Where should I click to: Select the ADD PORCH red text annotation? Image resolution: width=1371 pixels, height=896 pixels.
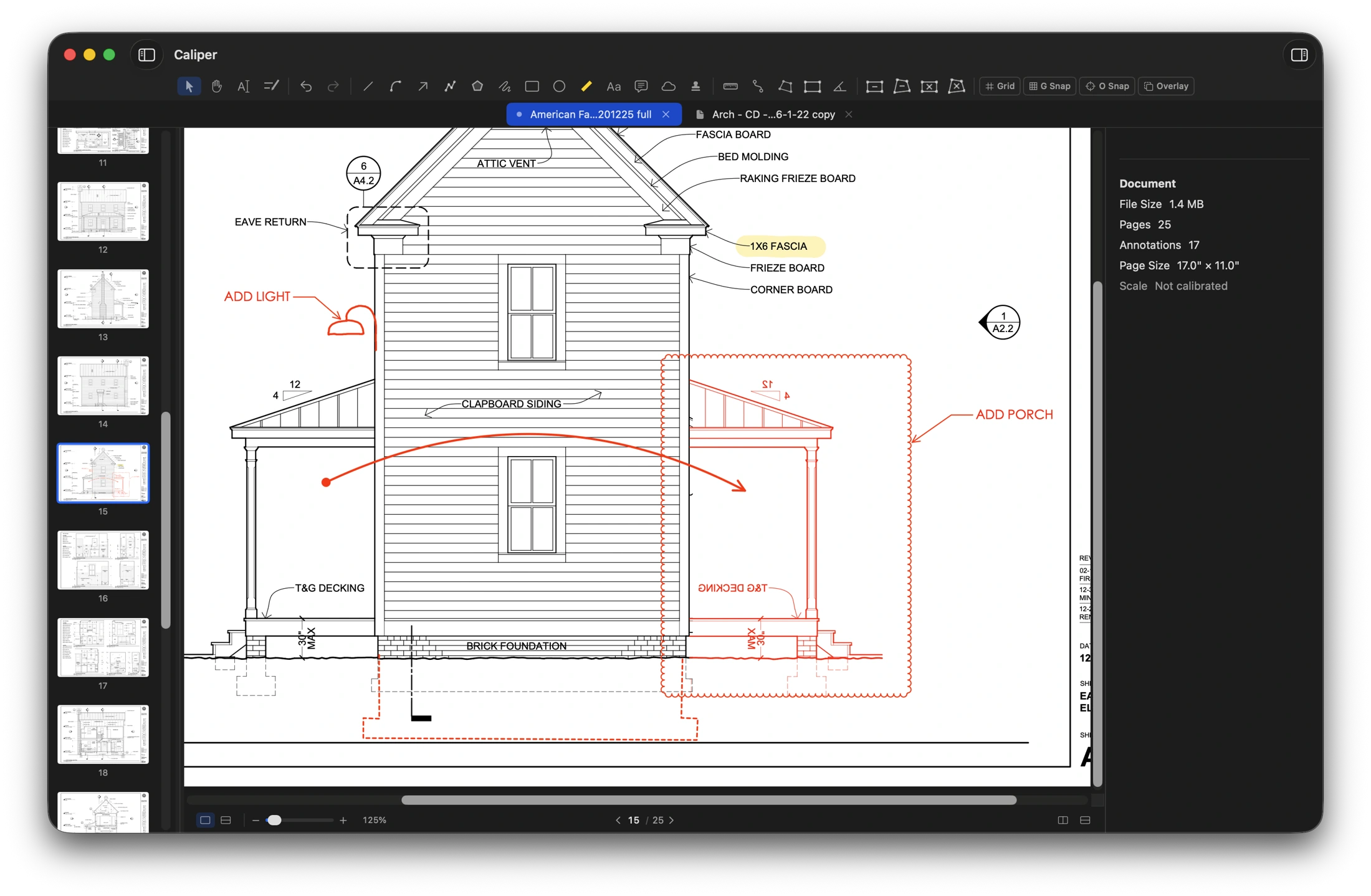coord(1015,414)
